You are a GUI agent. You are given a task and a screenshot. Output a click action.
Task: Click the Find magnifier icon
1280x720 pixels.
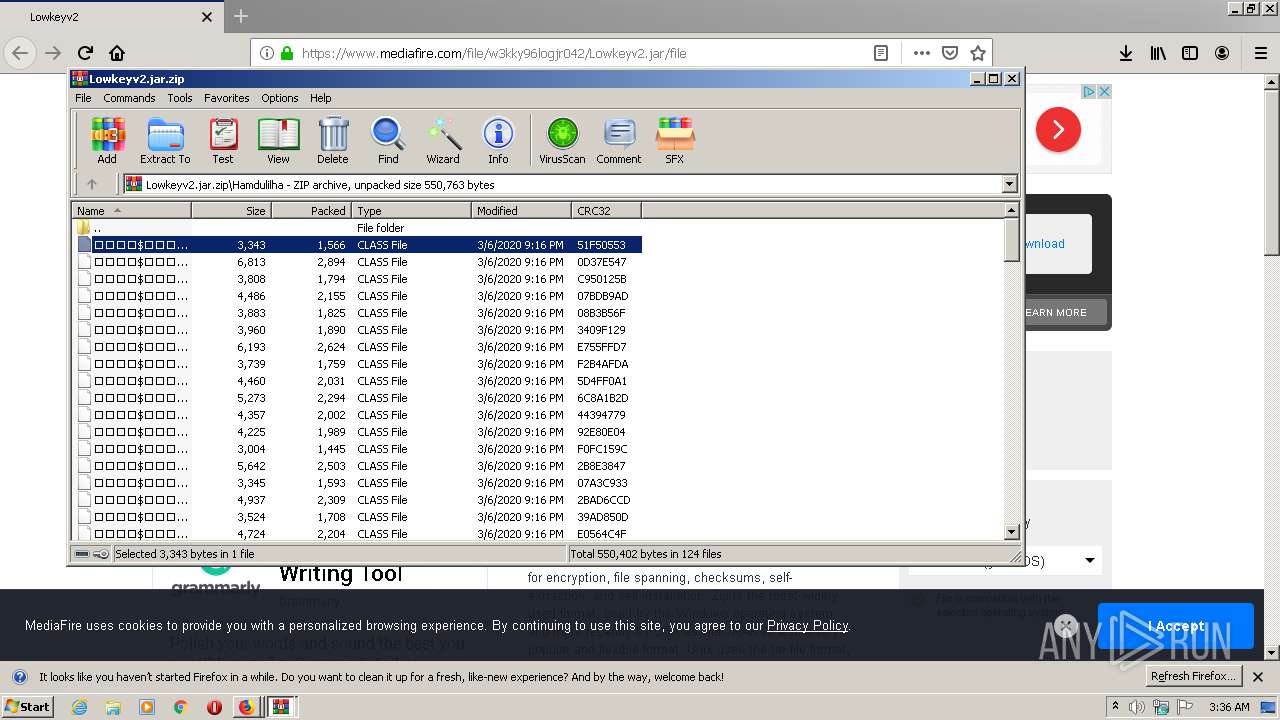pyautogui.click(x=388, y=140)
